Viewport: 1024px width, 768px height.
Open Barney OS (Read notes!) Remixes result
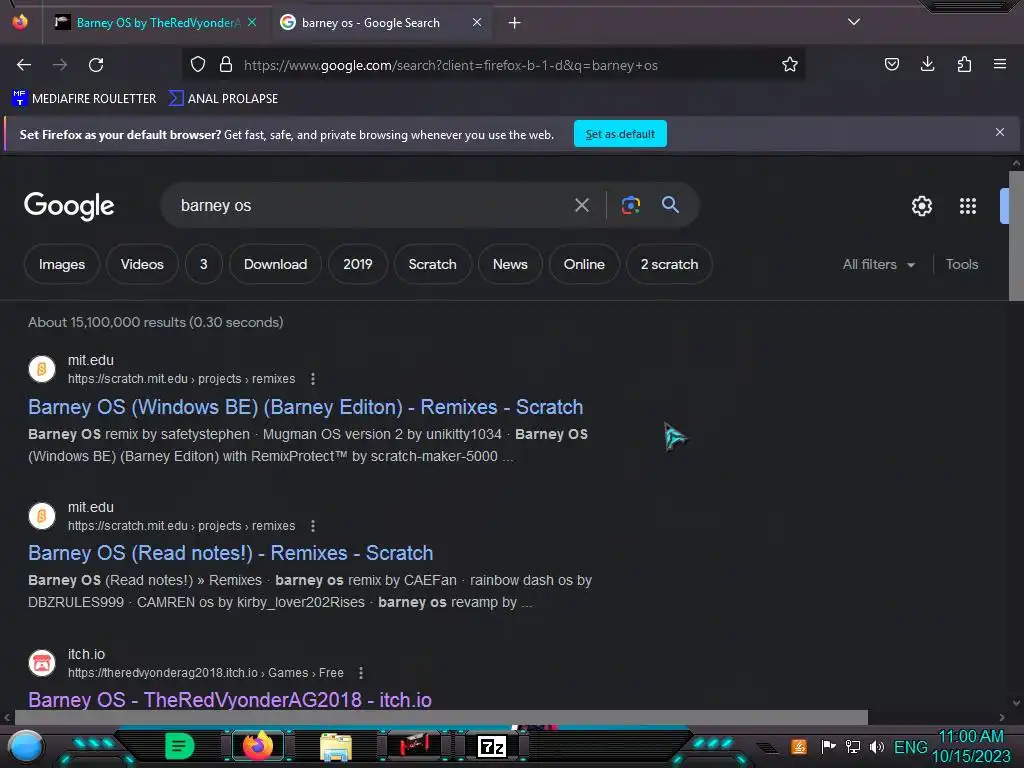point(231,553)
